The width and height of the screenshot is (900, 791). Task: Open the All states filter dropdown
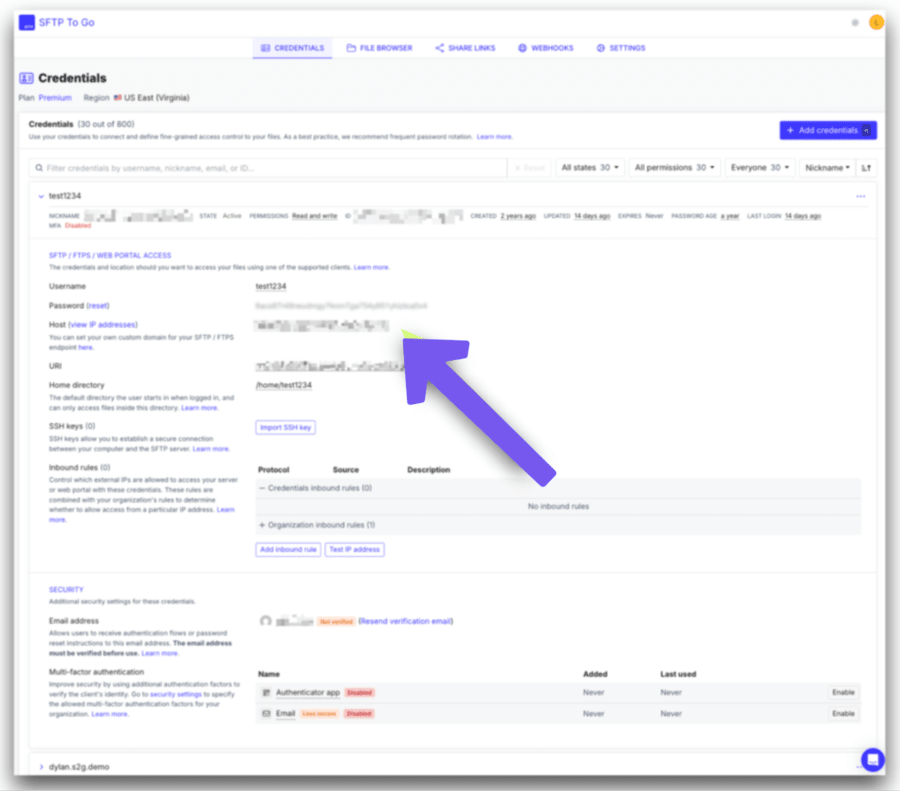tap(591, 168)
